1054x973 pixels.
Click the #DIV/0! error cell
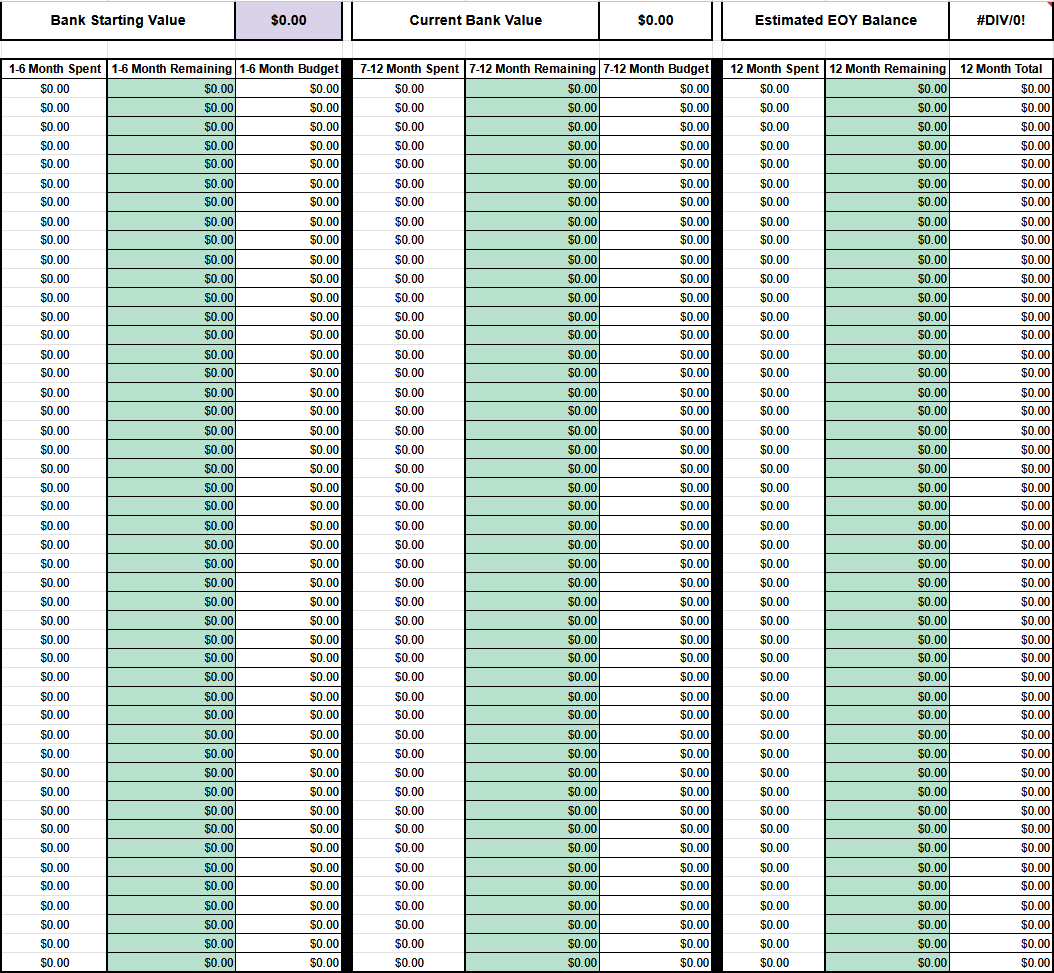point(1001,20)
